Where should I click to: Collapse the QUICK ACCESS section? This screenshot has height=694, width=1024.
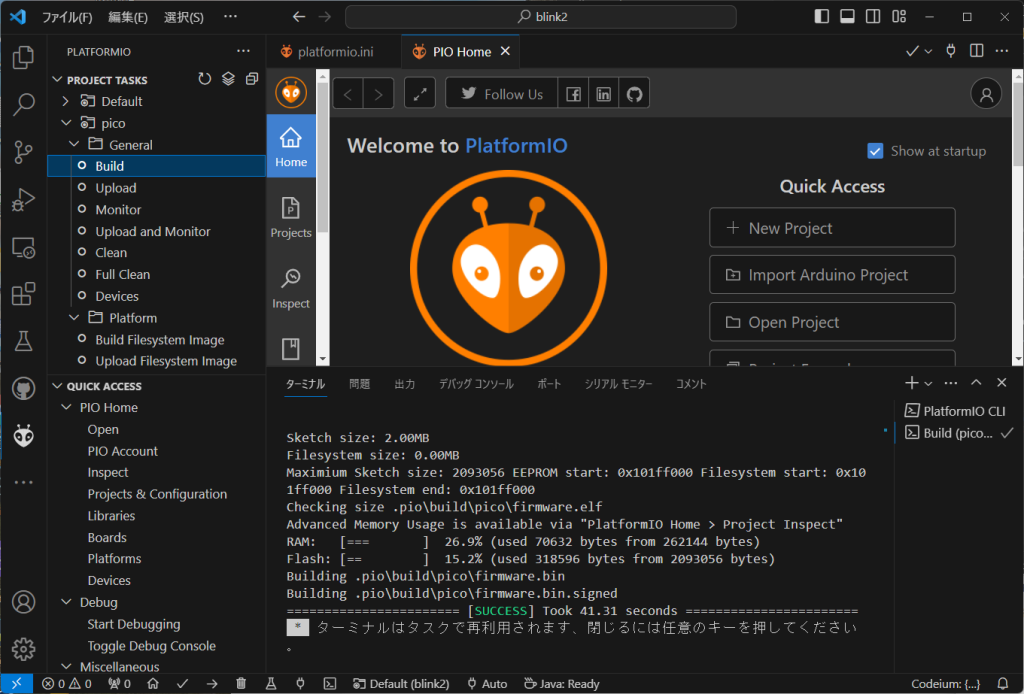(x=57, y=386)
